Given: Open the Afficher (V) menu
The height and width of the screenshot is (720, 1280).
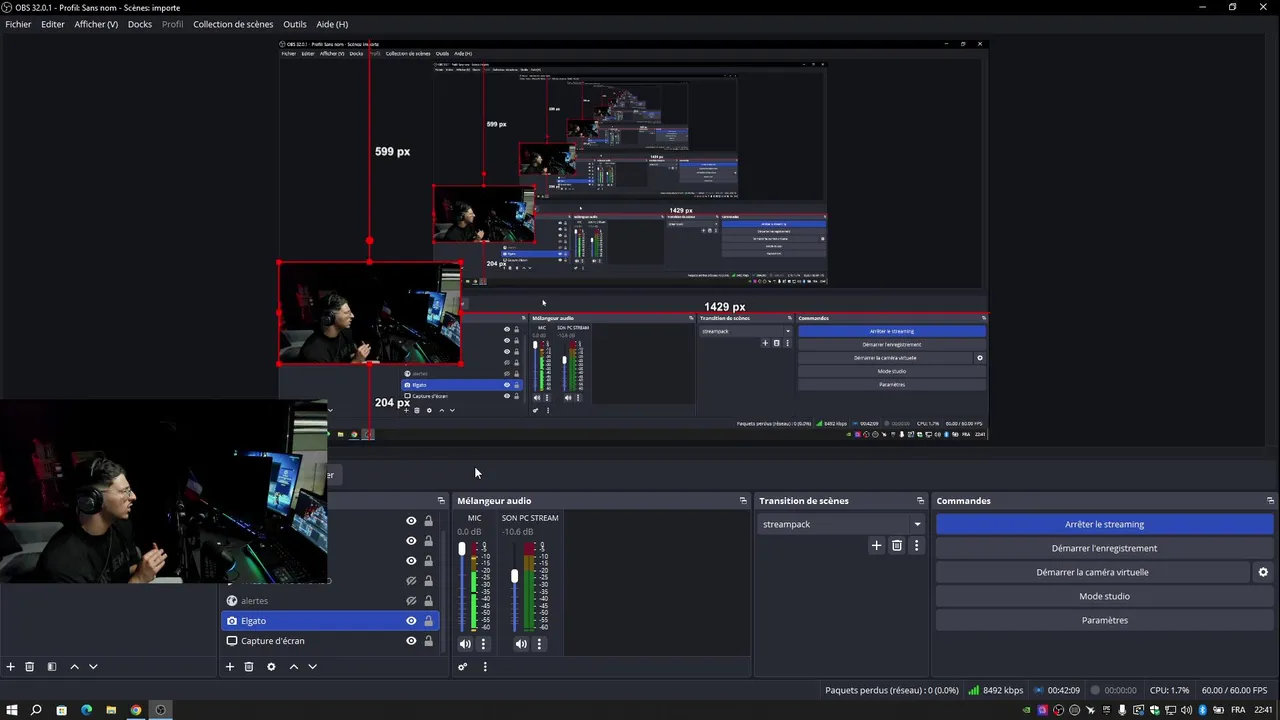Looking at the screenshot, I should click(96, 24).
